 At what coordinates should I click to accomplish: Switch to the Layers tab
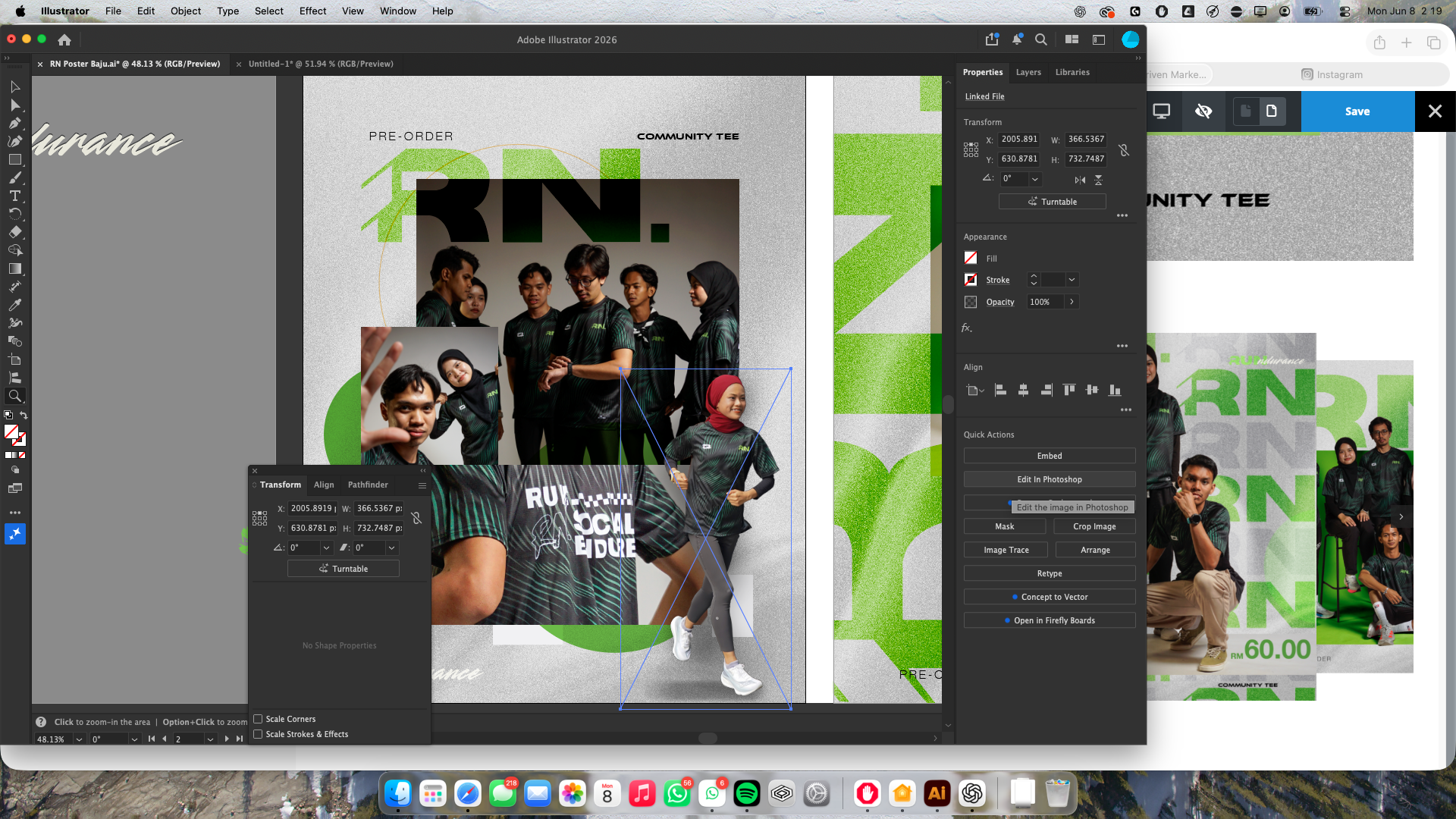[x=1028, y=72]
